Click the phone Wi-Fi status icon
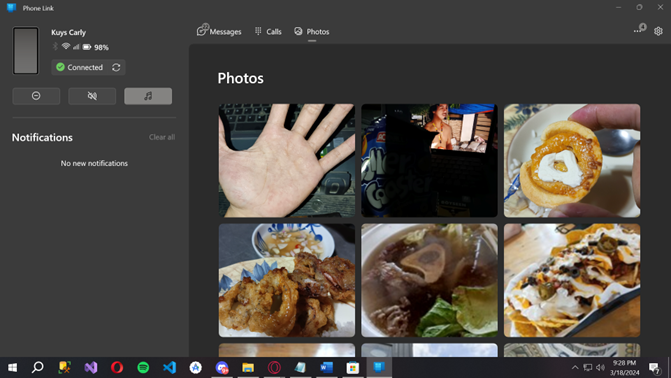Viewport: 671px width, 378px height. tap(65, 46)
